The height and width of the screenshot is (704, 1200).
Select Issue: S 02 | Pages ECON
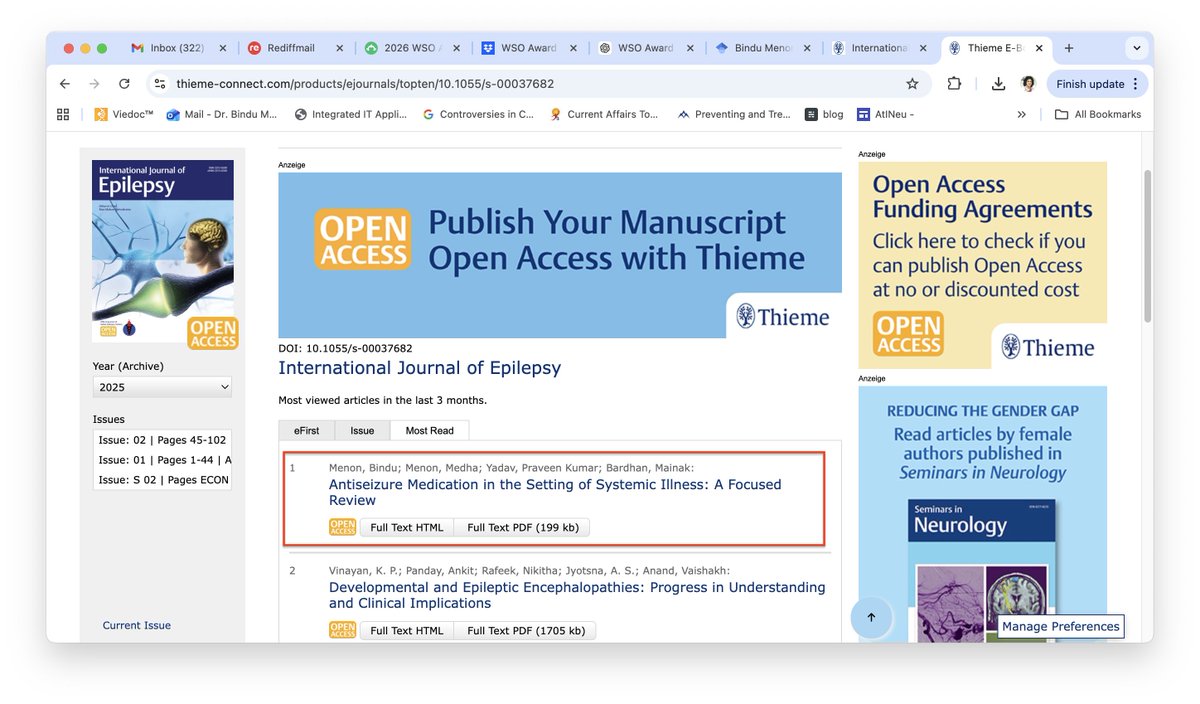(x=163, y=480)
